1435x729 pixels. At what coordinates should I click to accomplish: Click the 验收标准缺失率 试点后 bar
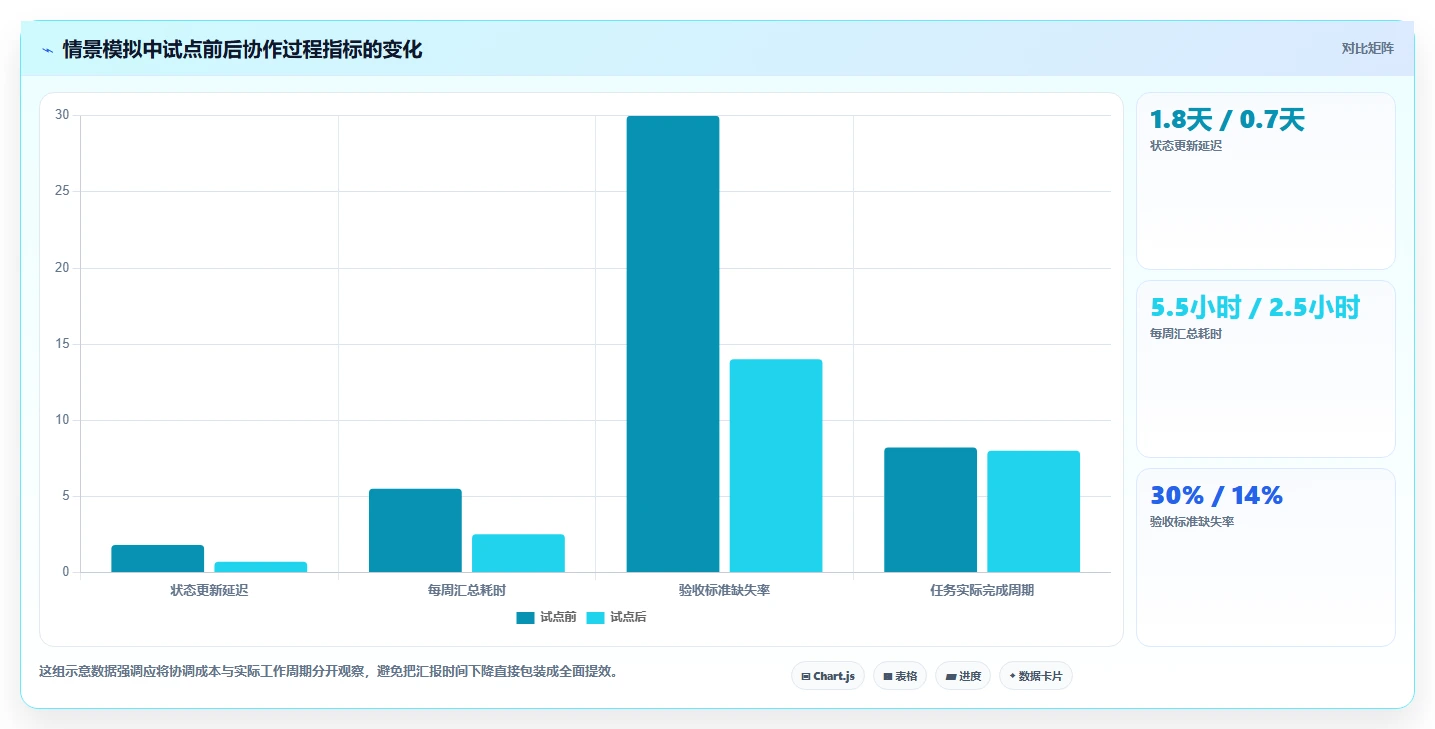coord(776,466)
